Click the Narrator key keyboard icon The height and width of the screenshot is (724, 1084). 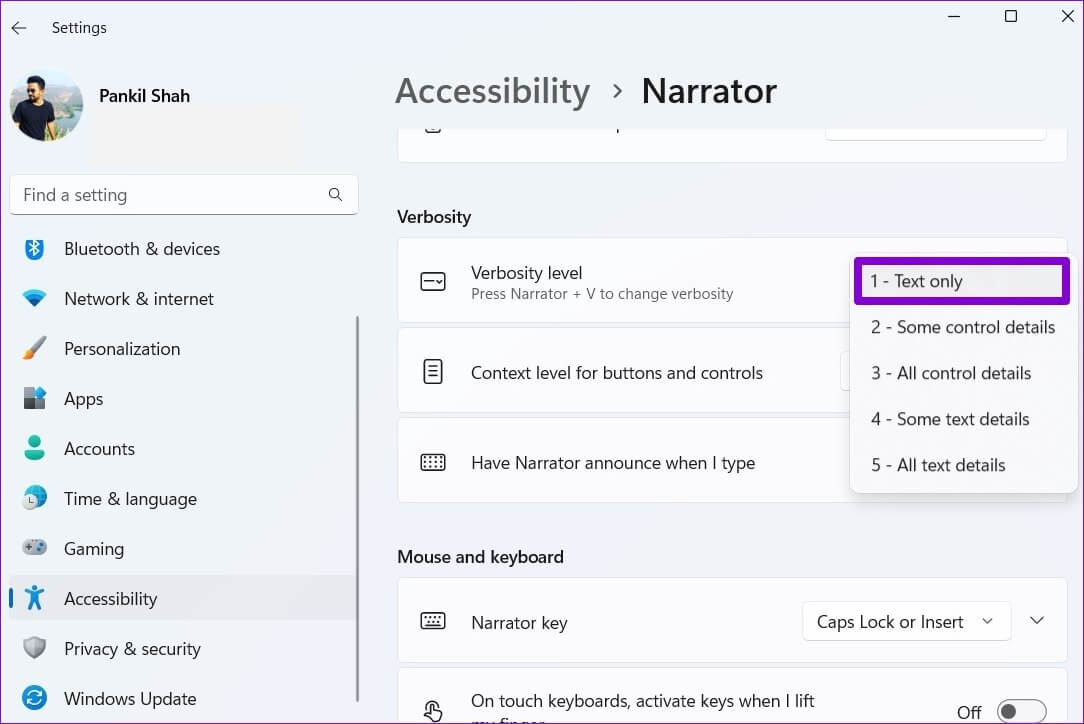pyautogui.click(x=433, y=621)
